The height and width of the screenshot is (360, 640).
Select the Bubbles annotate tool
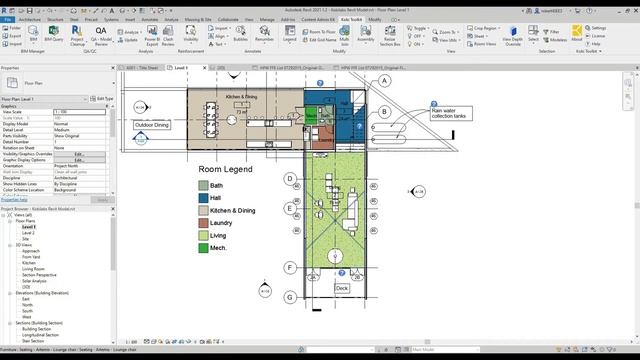(x=240, y=33)
